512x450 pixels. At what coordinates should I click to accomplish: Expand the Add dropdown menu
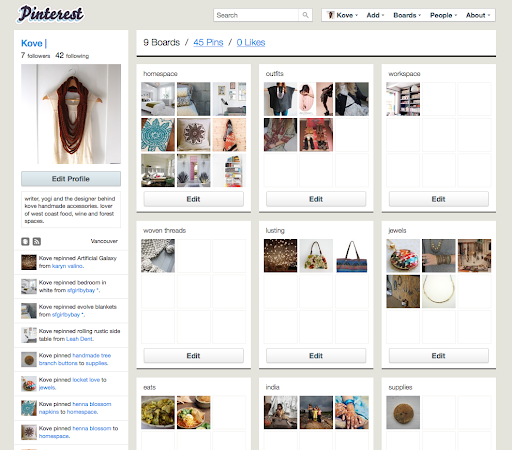375,15
